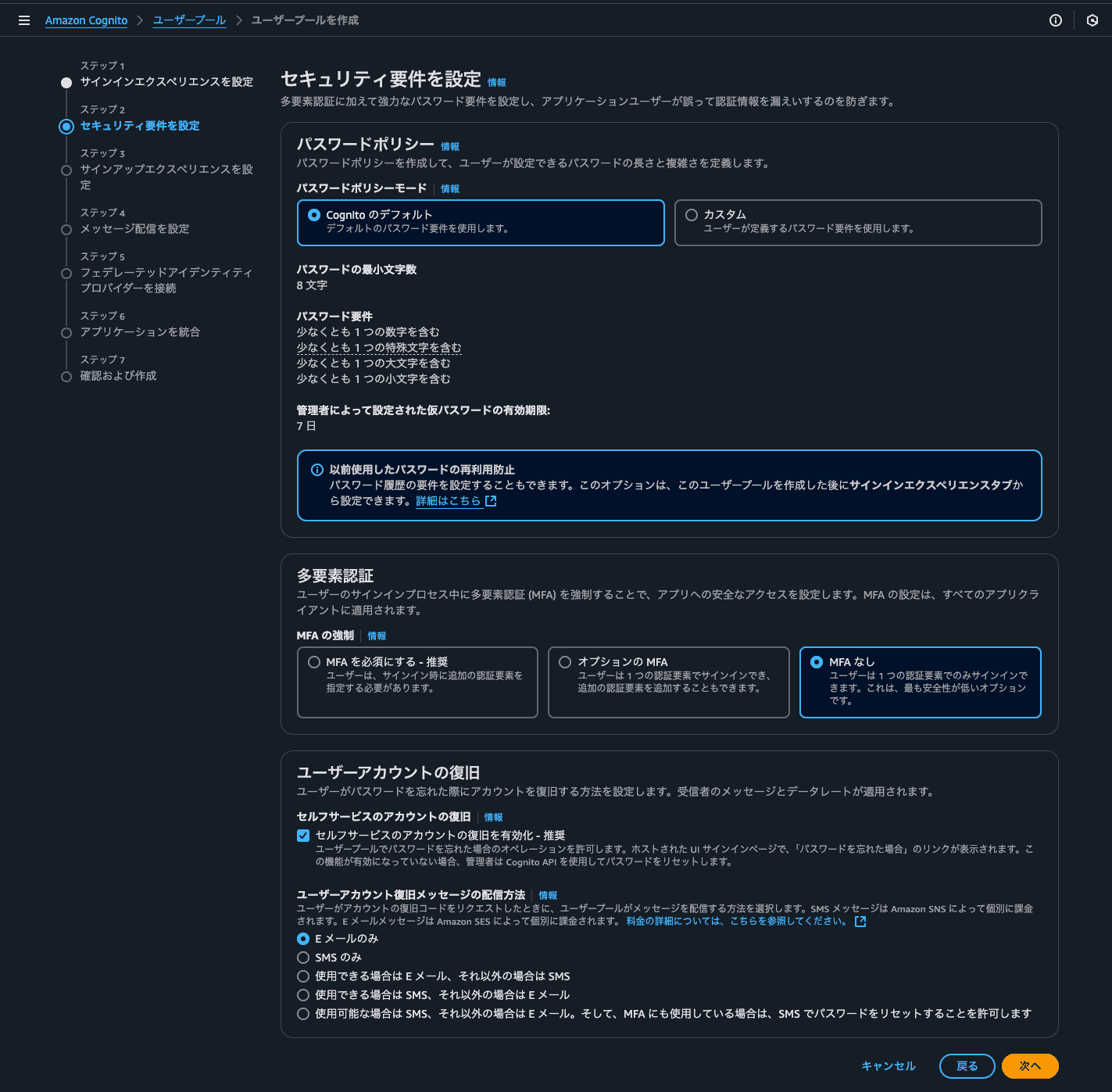
Task: Select MFA を必須にする - 推奨 option
Action: 417,682
